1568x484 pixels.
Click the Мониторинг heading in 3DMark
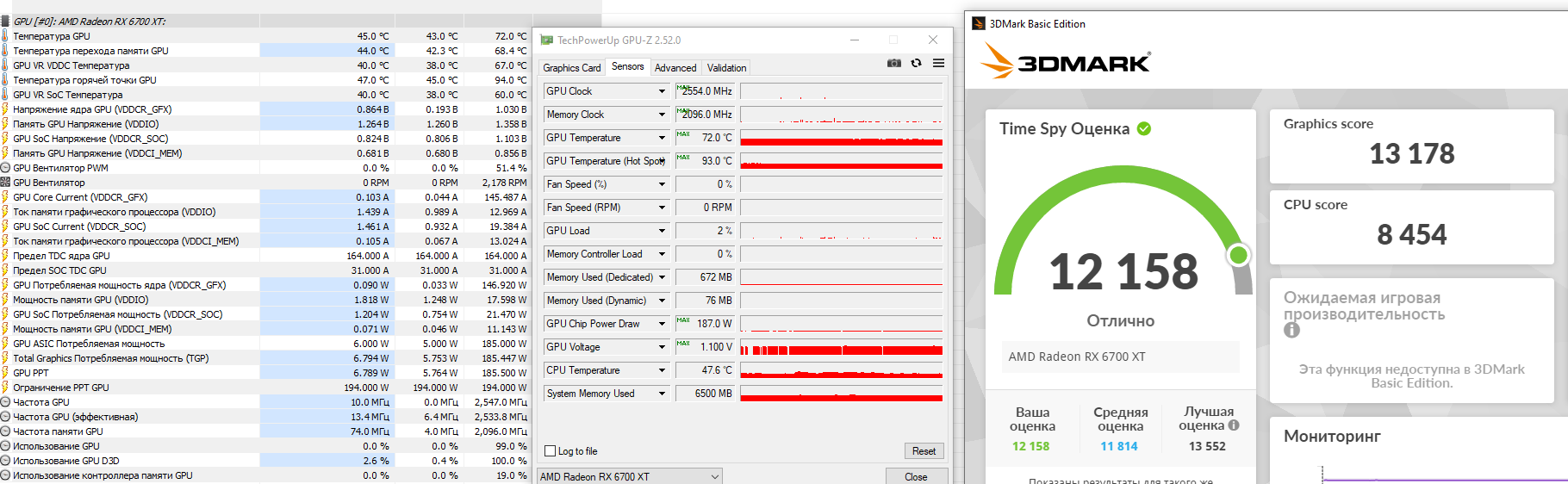1332,436
